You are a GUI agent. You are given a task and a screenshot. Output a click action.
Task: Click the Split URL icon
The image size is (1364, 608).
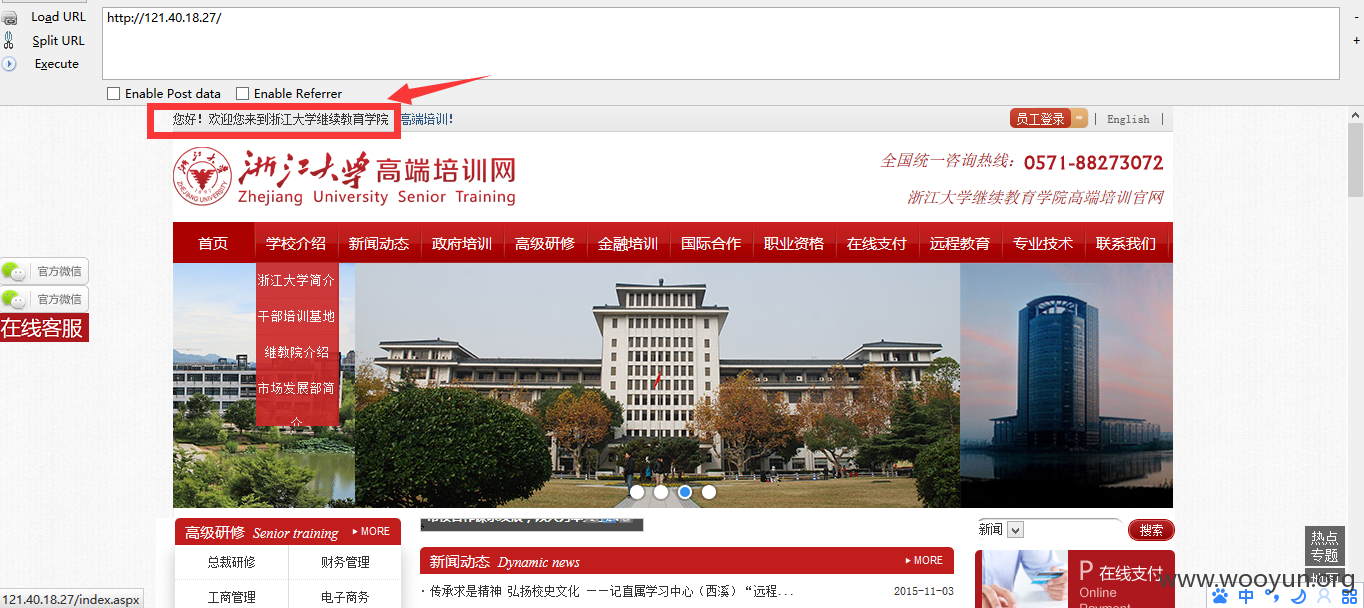pos(9,41)
